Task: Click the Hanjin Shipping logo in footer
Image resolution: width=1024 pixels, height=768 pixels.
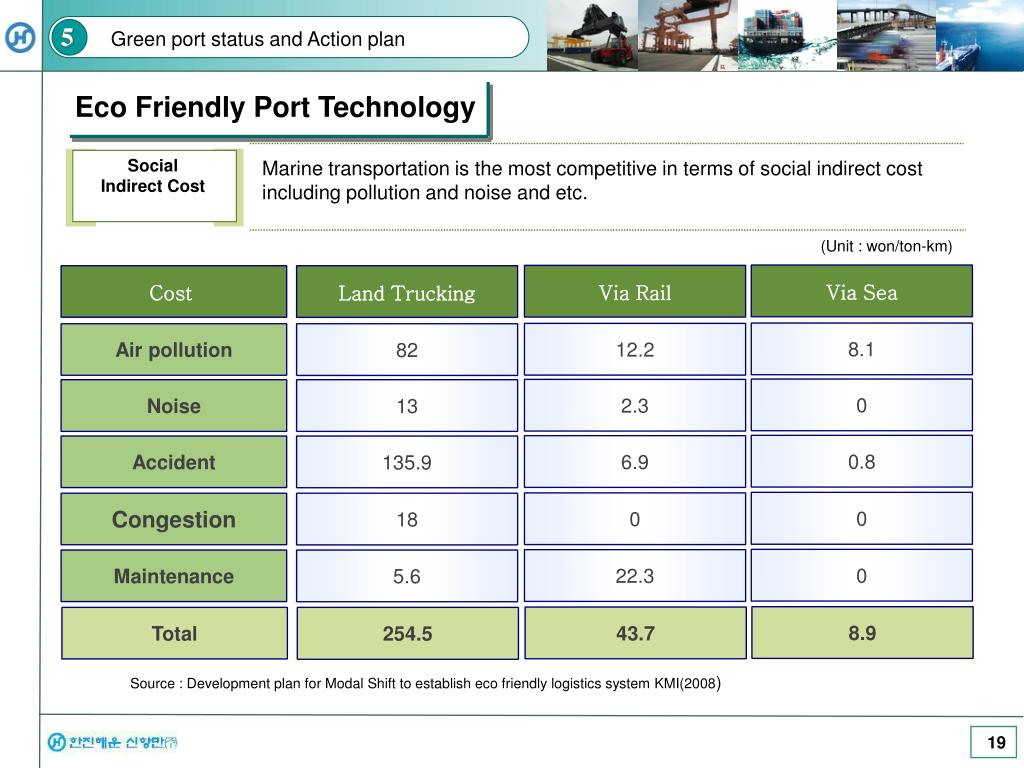Action: [x=112, y=742]
